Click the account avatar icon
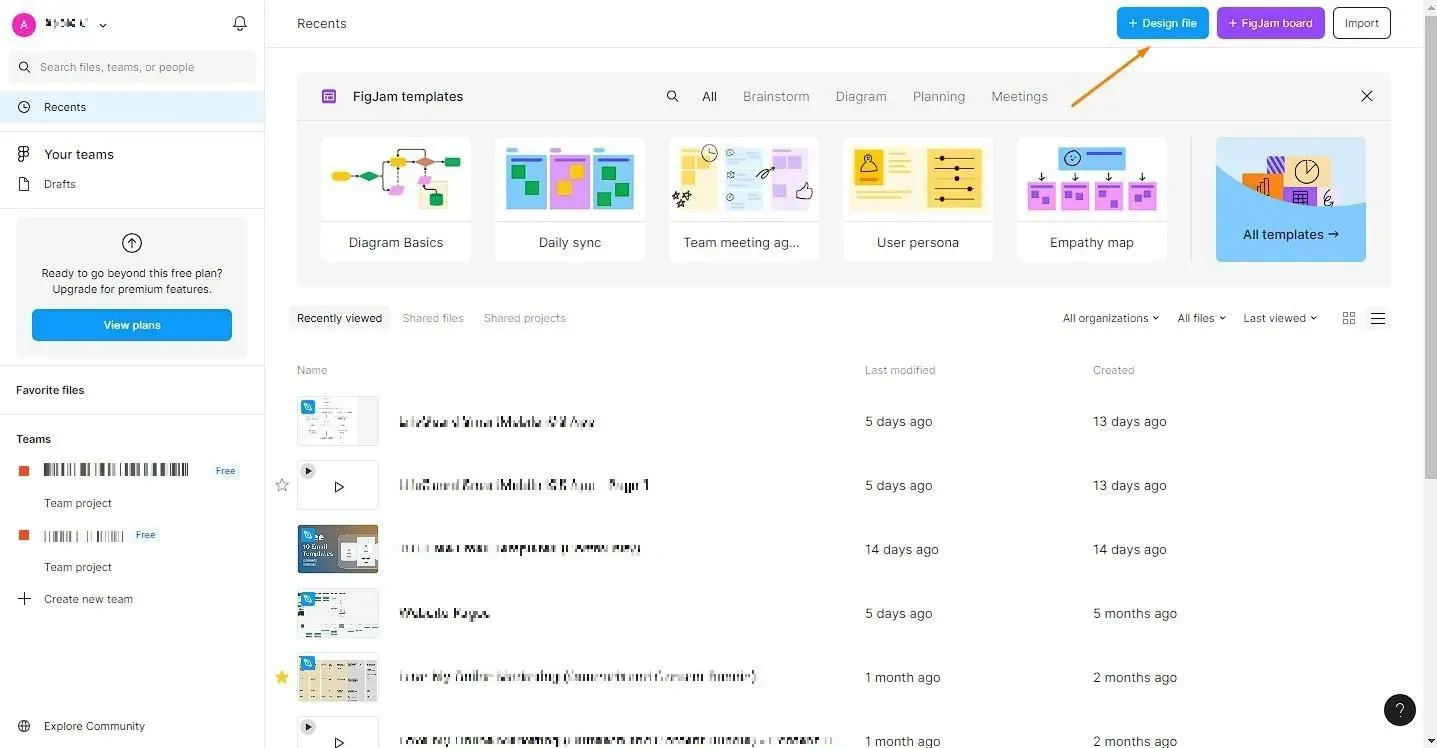 (24, 24)
